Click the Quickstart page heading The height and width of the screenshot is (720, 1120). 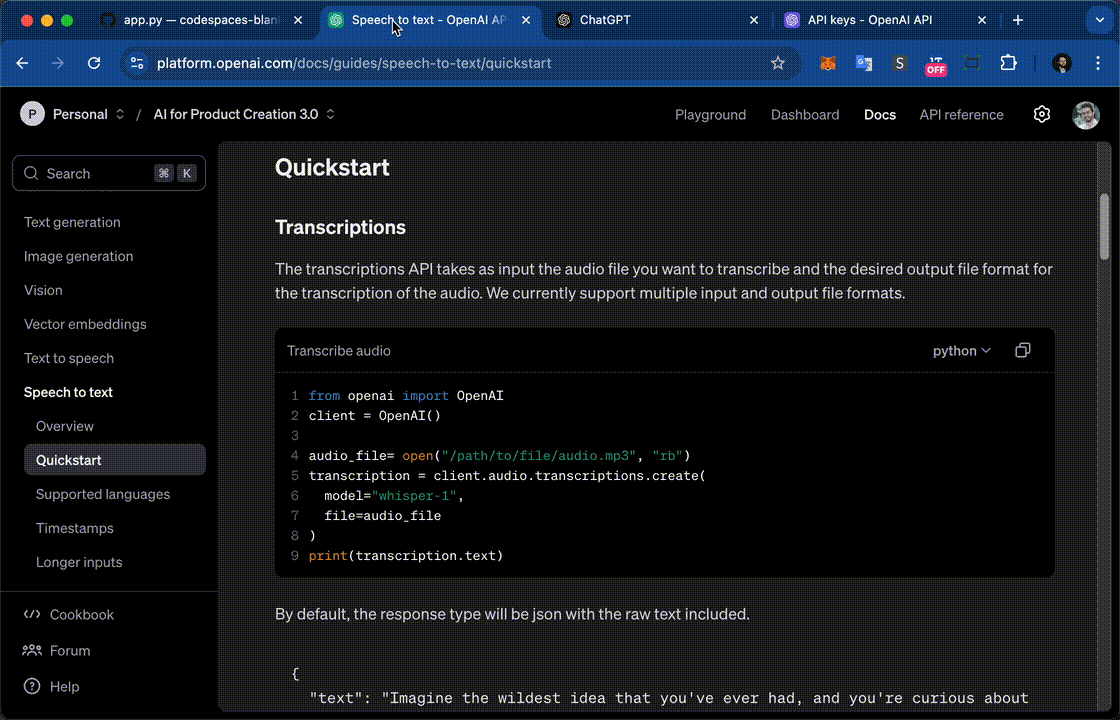332,167
